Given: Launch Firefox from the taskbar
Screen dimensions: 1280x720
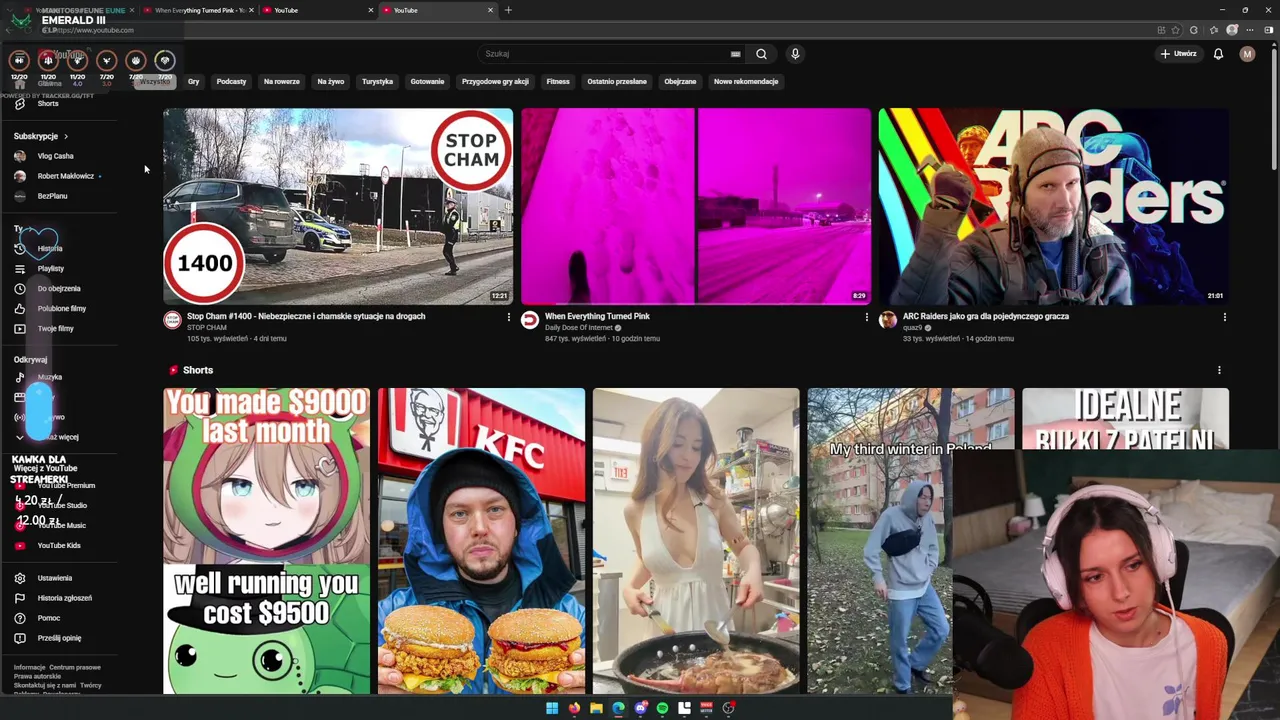Looking at the screenshot, I should (574, 708).
